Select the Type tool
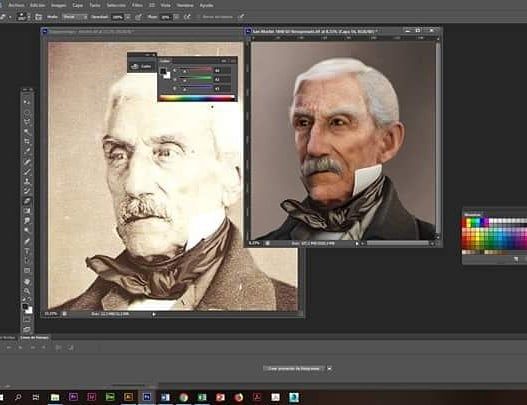527x405 pixels. (27, 251)
